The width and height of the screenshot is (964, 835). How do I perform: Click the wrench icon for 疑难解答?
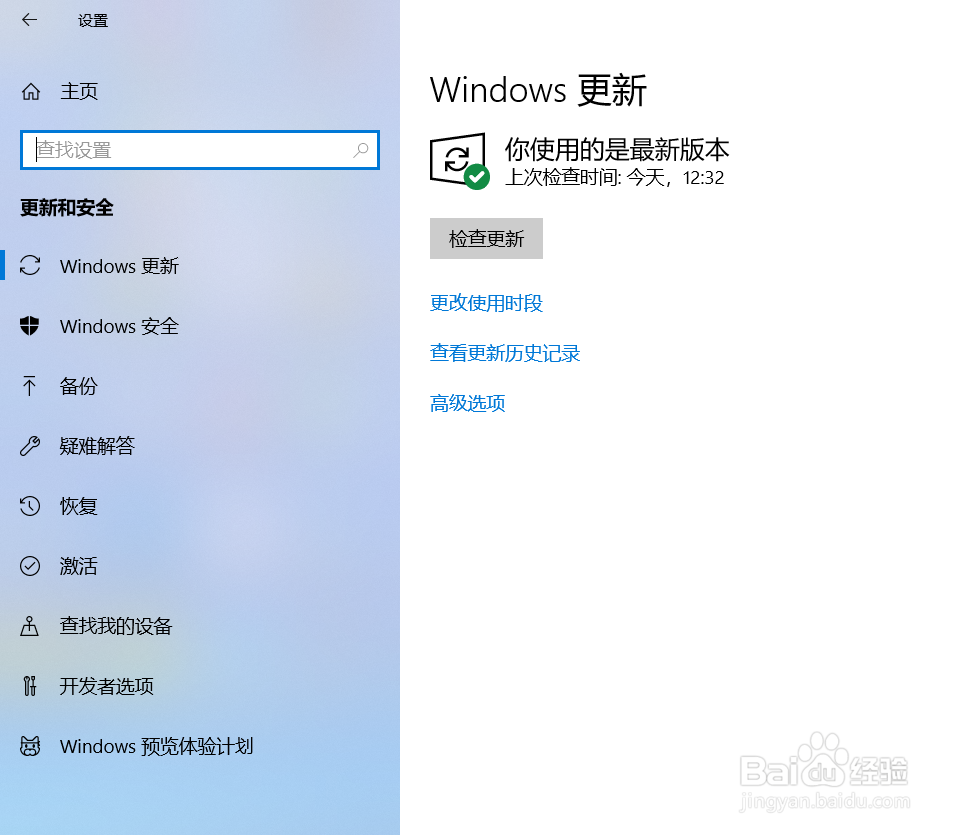[x=30, y=446]
